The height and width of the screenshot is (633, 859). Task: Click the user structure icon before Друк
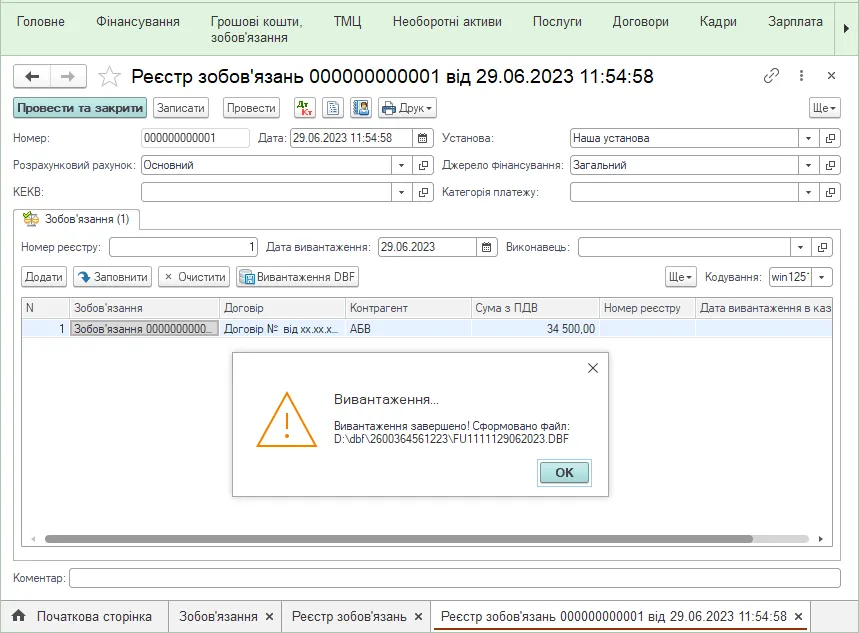click(361, 108)
